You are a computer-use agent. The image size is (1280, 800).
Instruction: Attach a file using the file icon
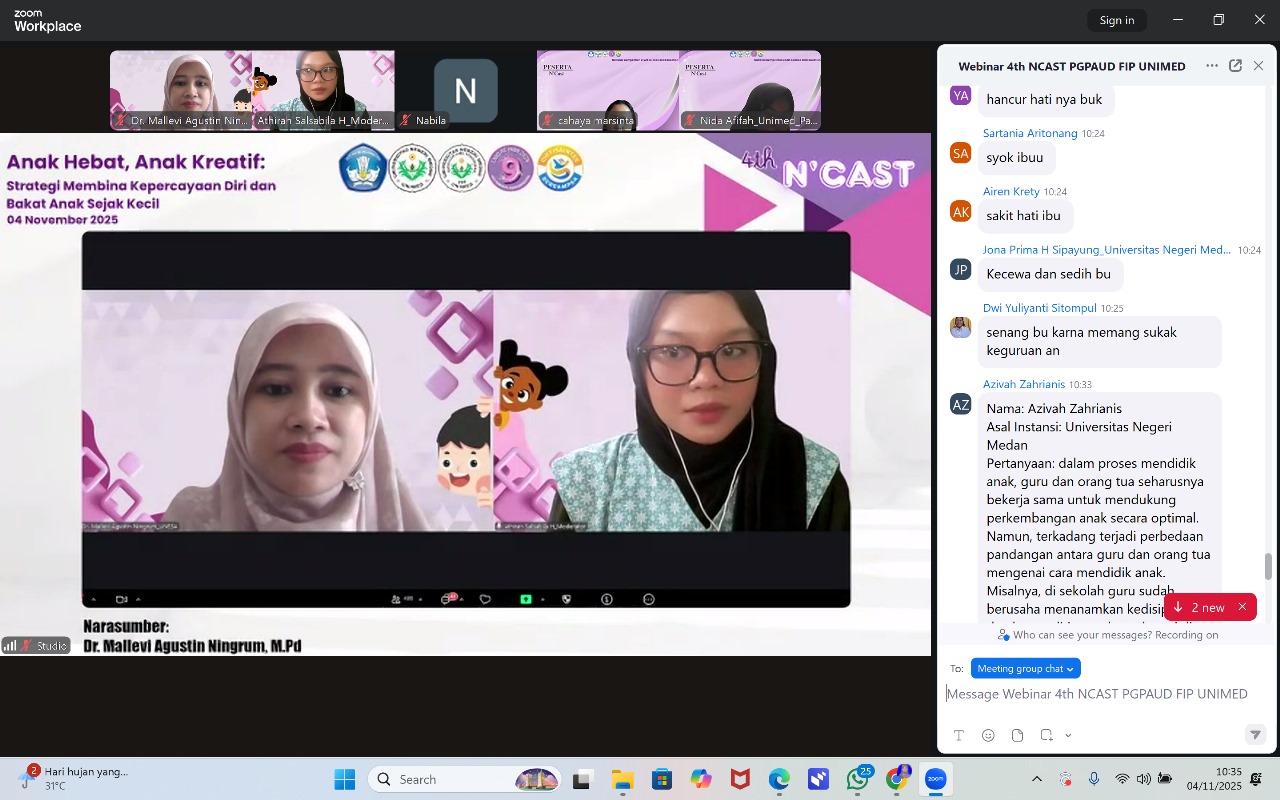(x=1017, y=735)
